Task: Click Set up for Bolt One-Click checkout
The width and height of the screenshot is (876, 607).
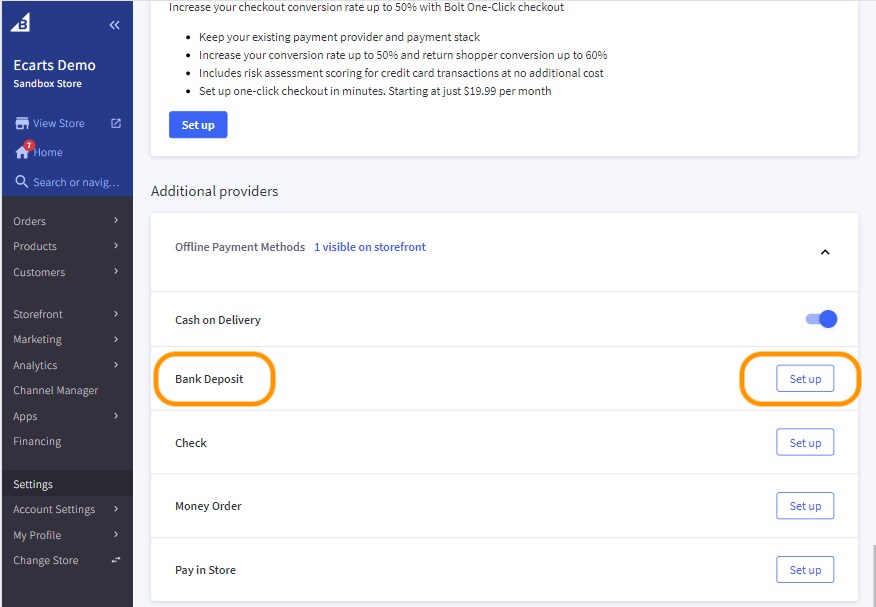Action: click(198, 124)
